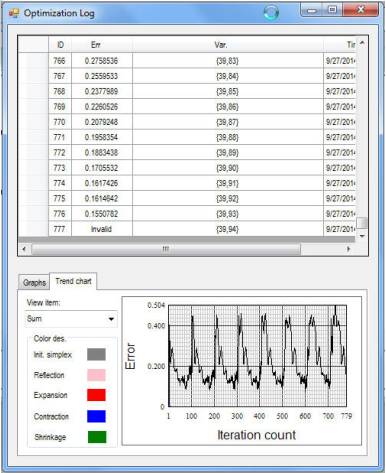This screenshot has height=473, width=386.
Task: Click the horizontal scrollbar left arrow
Action: [24, 249]
